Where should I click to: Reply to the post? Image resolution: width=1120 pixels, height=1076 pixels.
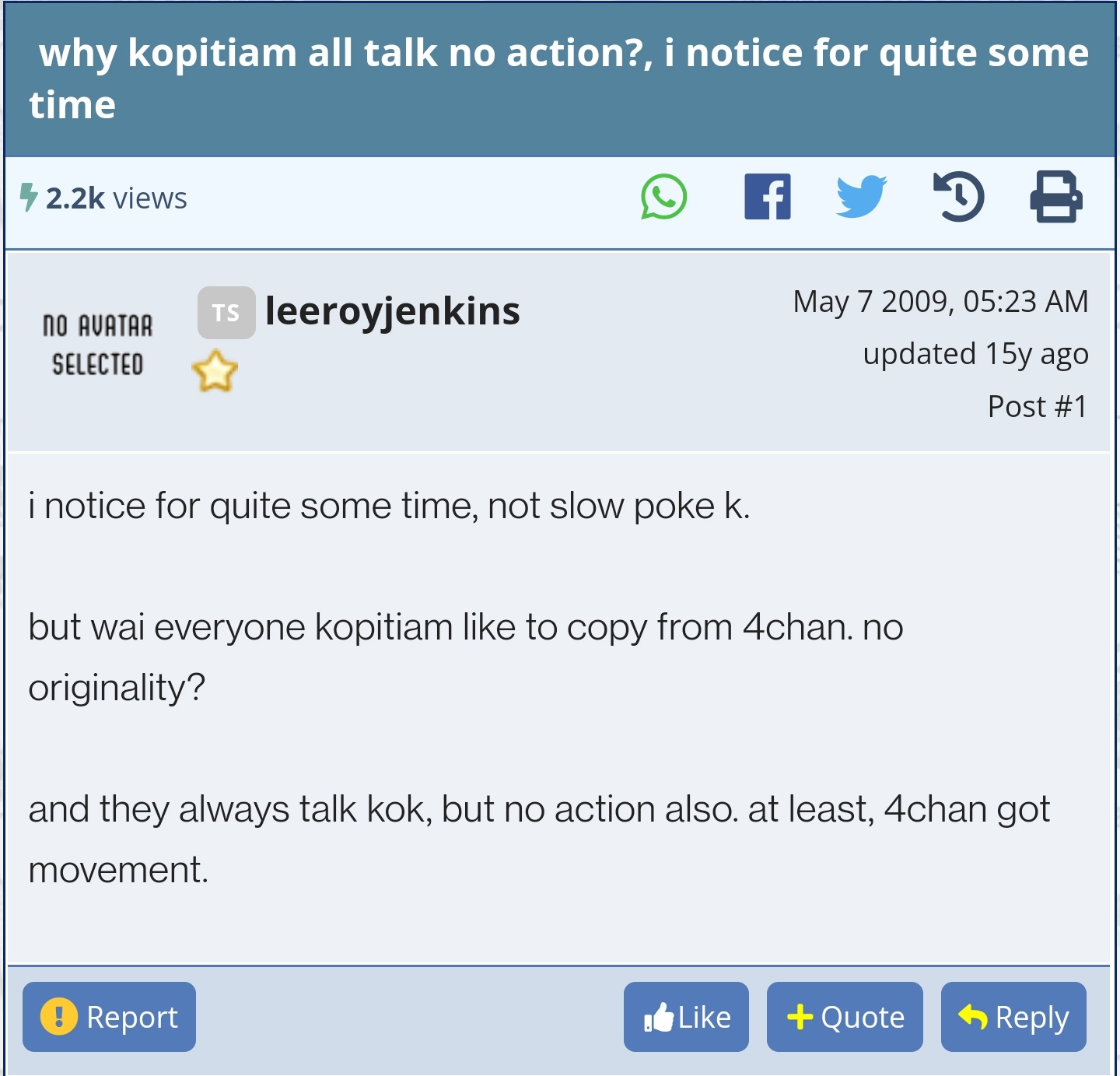pos(1013,1017)
